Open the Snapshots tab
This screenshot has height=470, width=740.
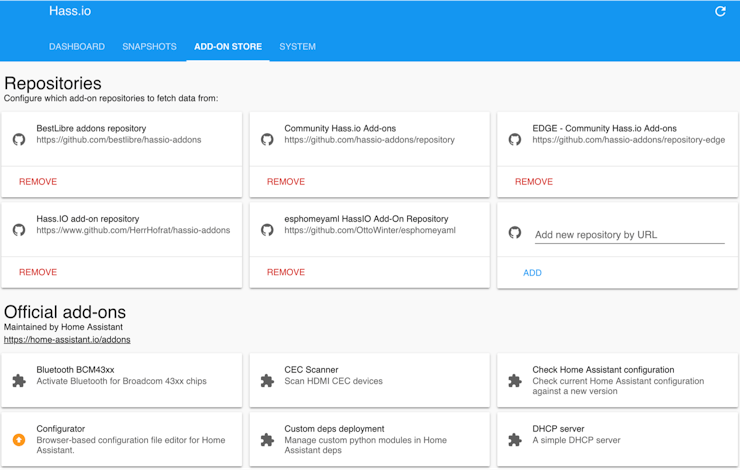tap(149, 47)
